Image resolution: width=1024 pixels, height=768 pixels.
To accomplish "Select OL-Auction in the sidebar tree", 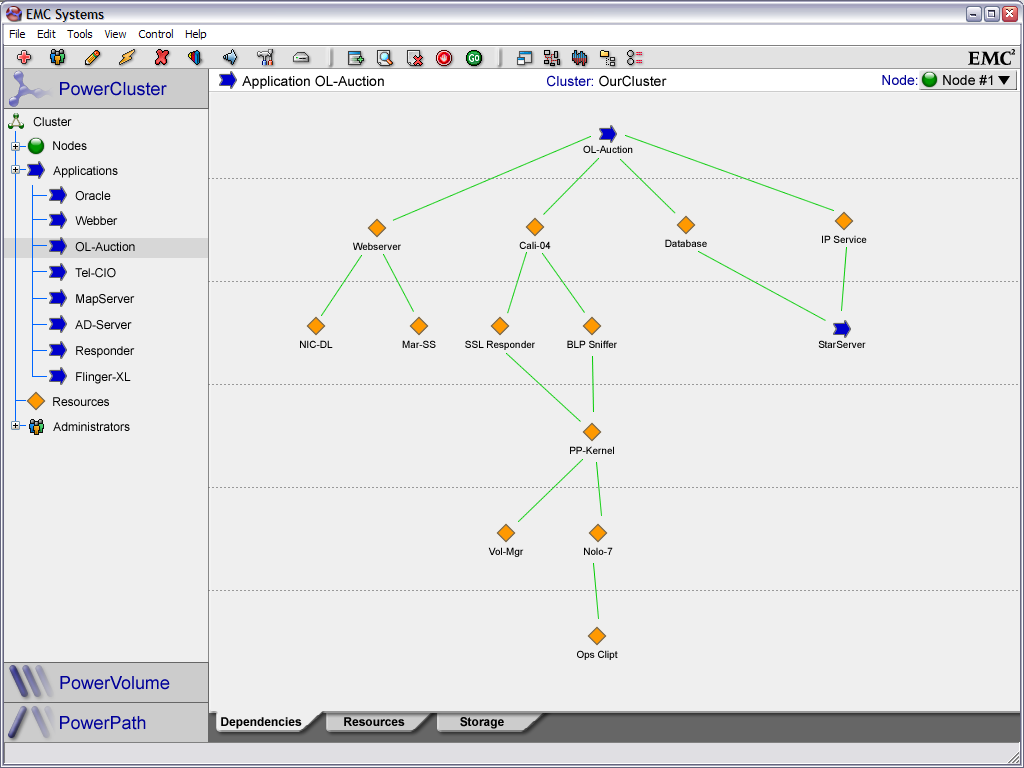I will (x=105, y=247).
